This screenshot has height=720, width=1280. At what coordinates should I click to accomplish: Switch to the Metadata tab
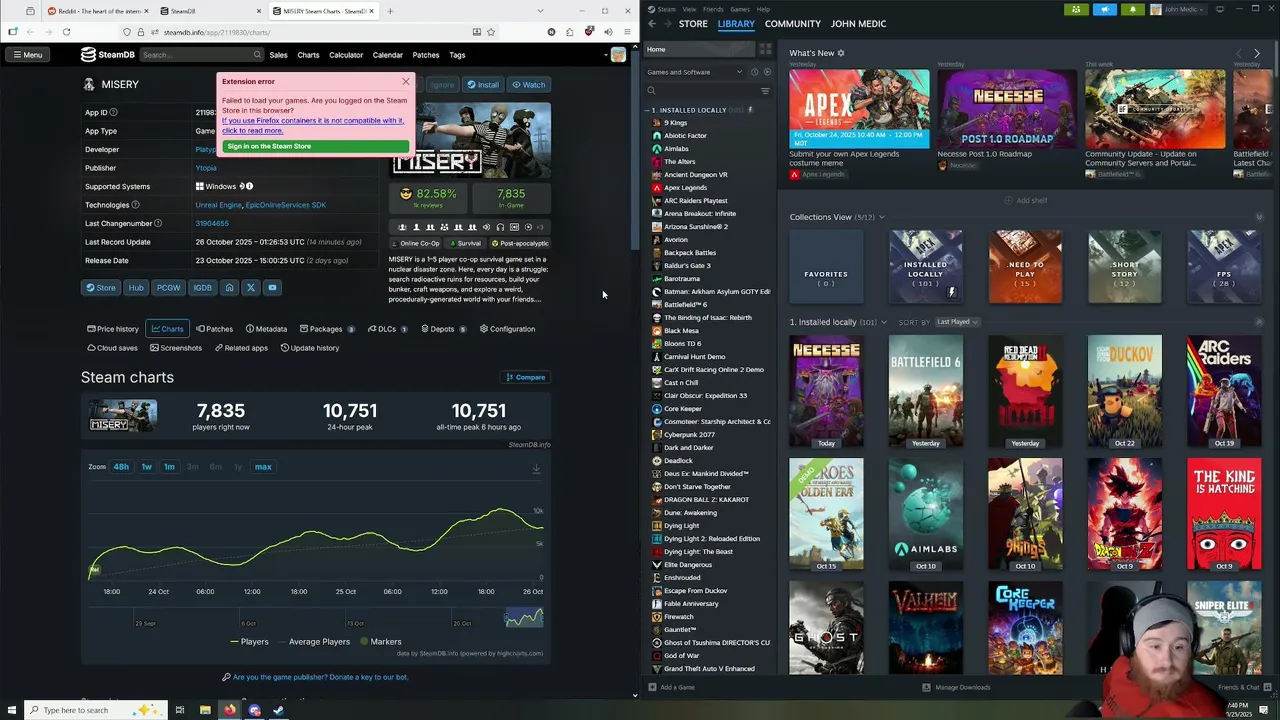(x=265, y=329)
